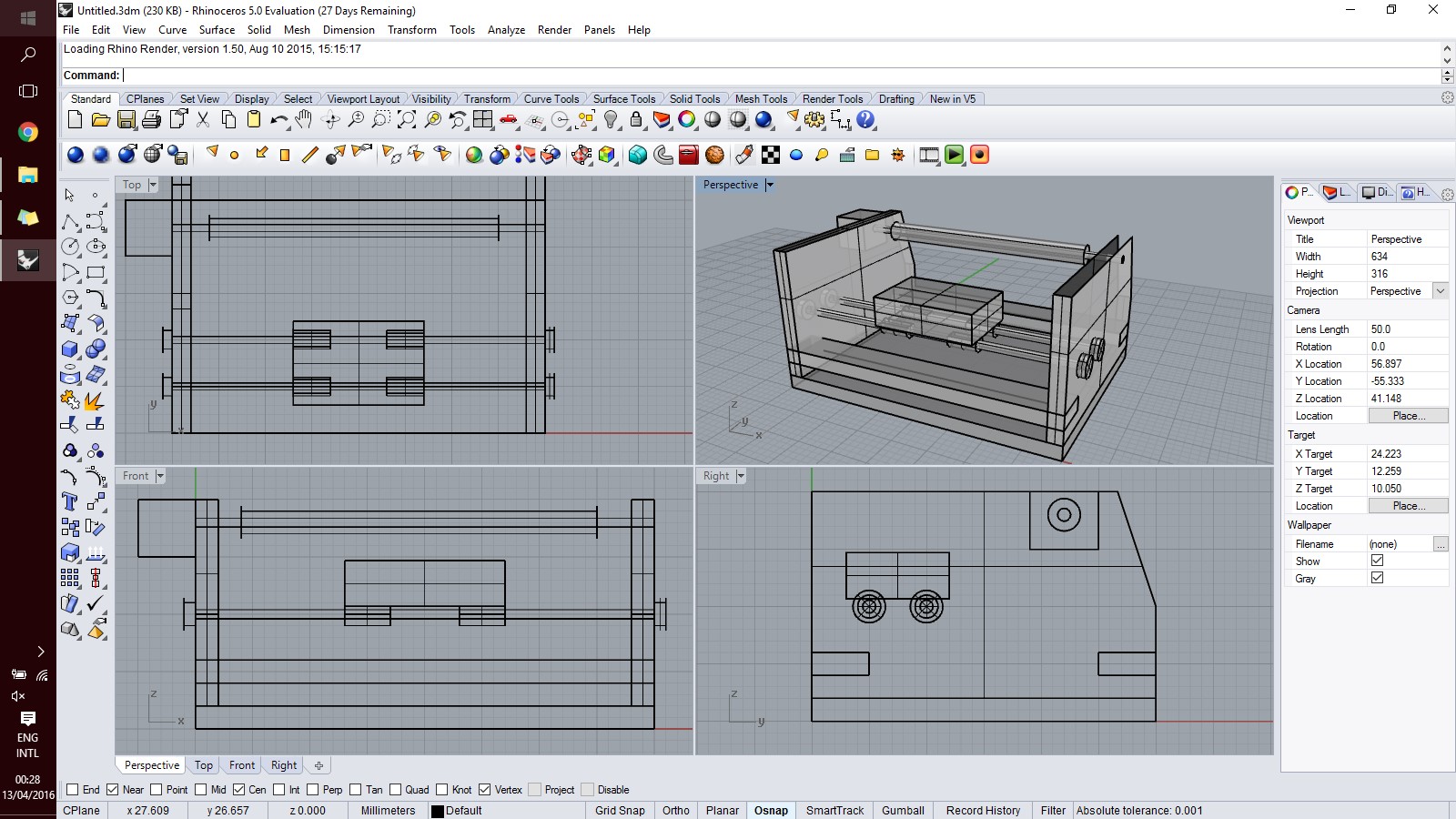Click the Default layer color swatch
The height and width of the screenshot is (819, 1456).
coord(438,811)
